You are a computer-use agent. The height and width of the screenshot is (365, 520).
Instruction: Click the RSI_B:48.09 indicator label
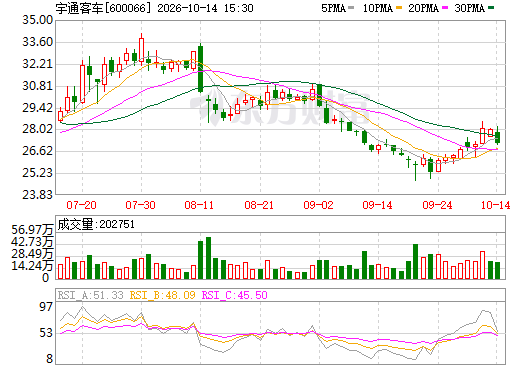point(162,295)
